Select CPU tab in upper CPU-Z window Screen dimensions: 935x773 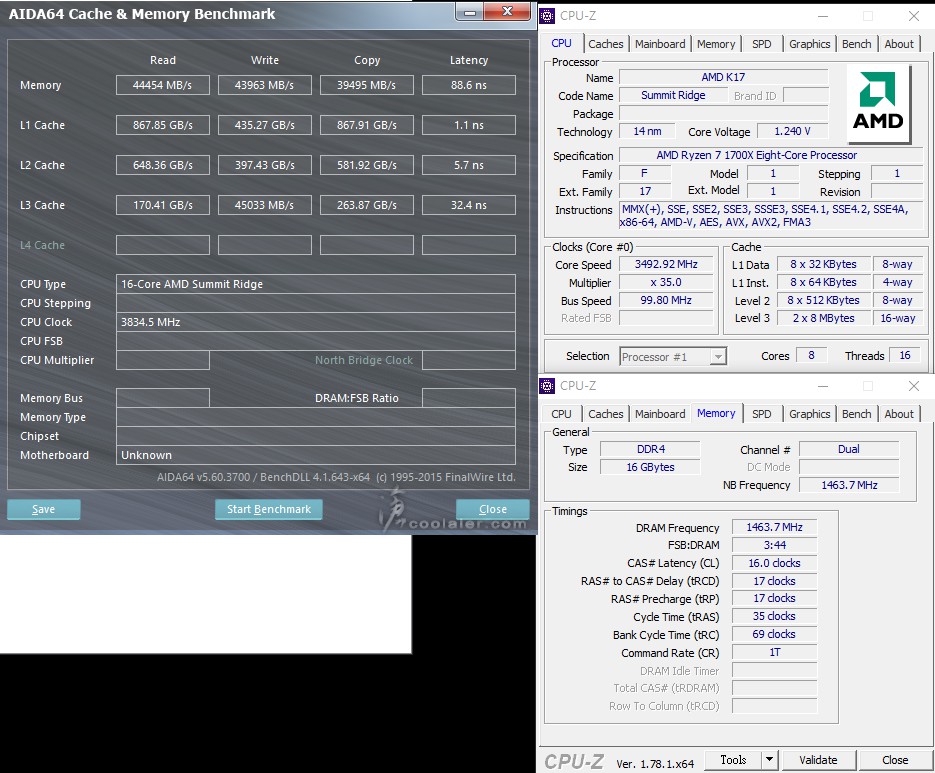point(561,44)
